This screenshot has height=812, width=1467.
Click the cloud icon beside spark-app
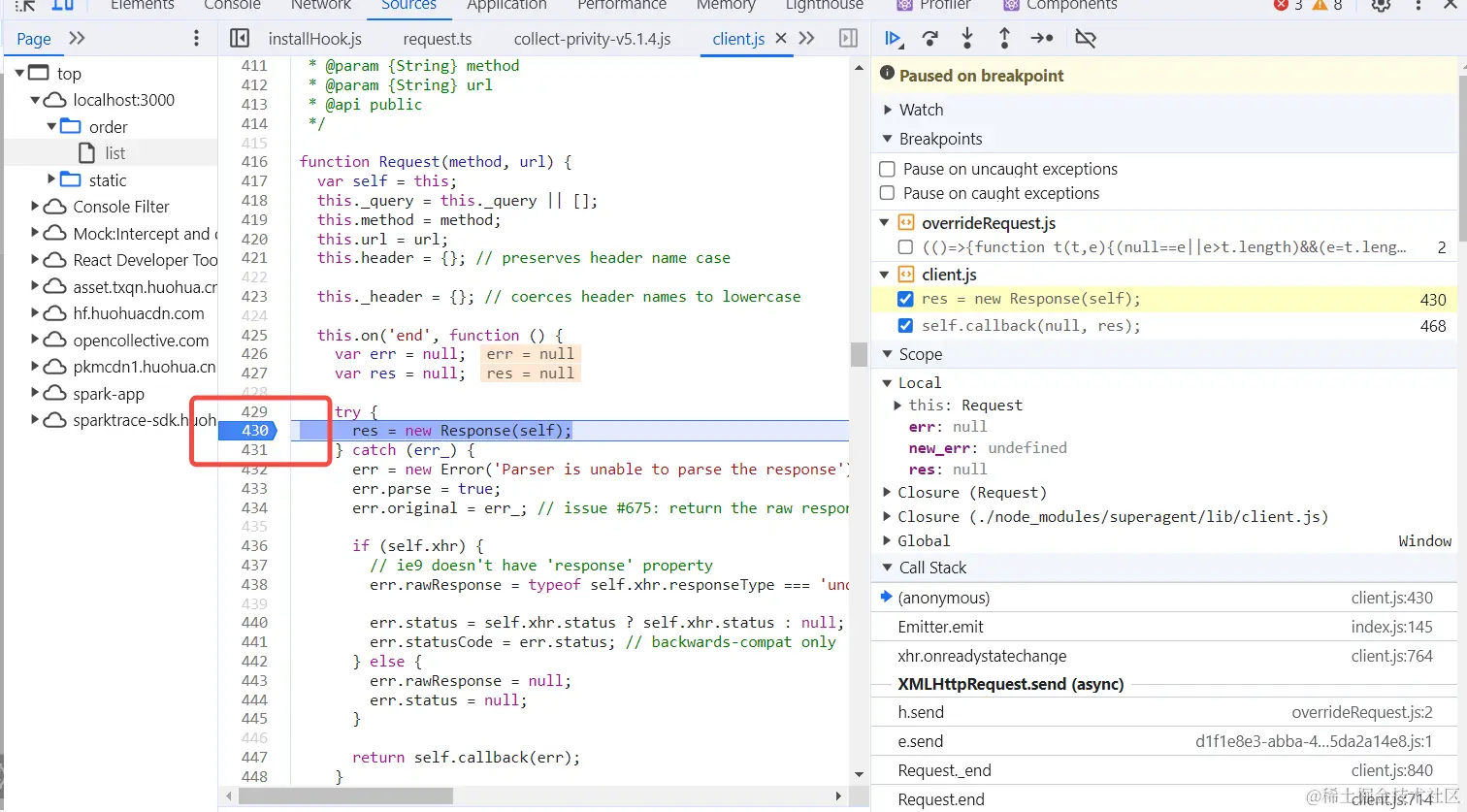click(x=55, y=394)
